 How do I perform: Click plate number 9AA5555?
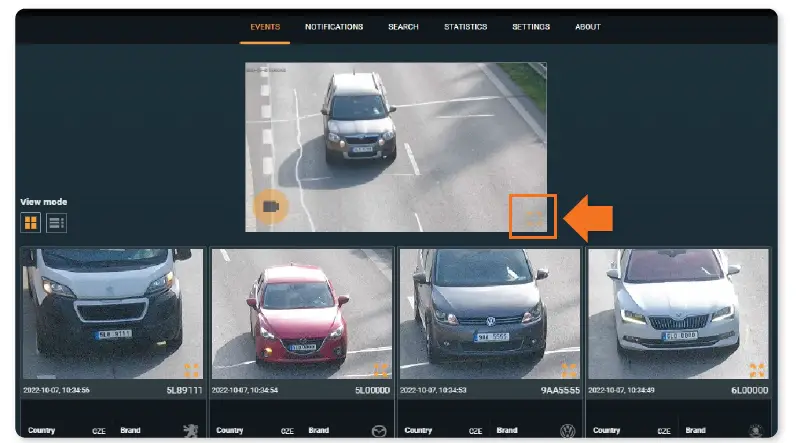pos(560,390)
